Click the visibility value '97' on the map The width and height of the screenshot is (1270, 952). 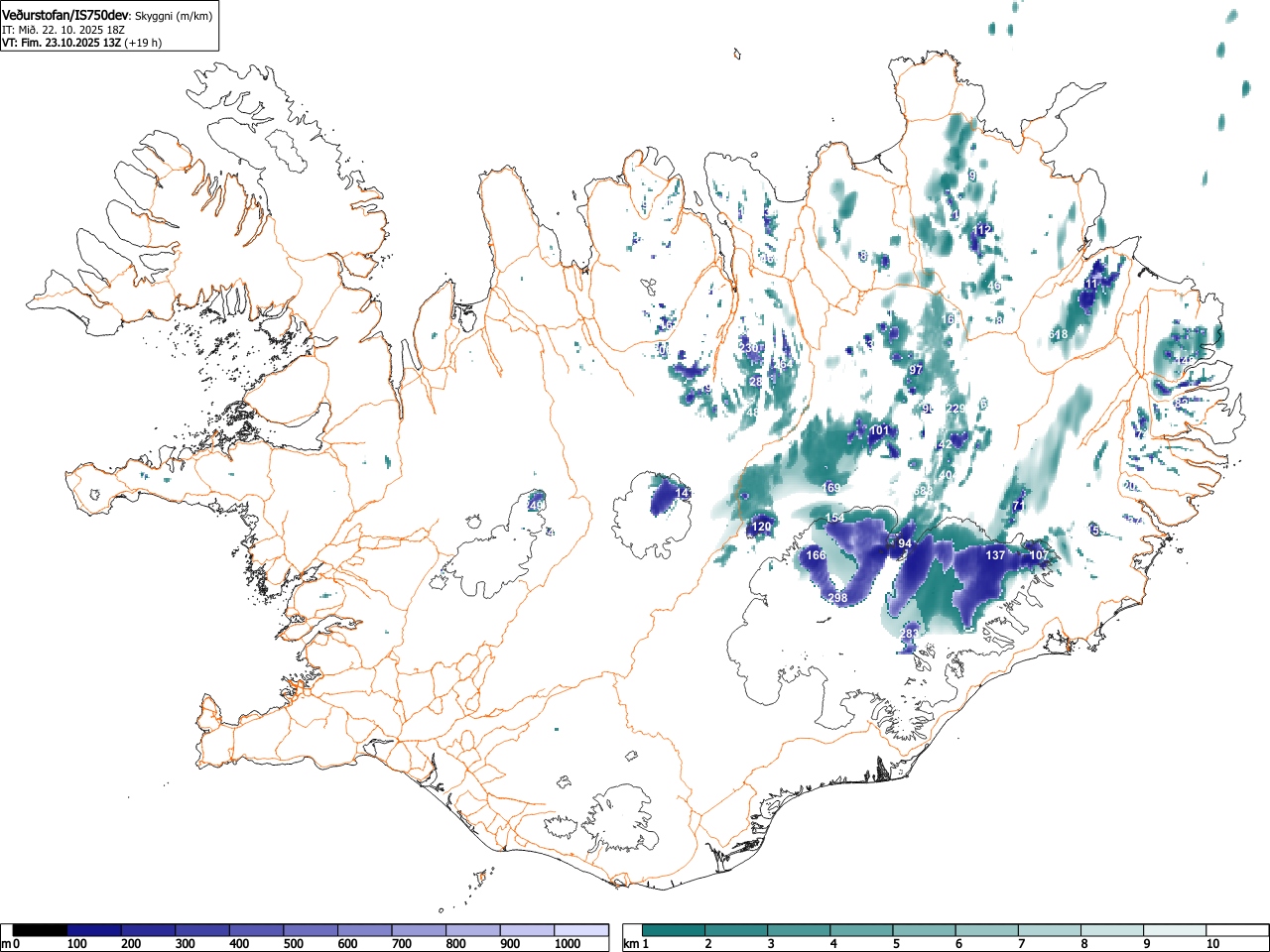[916, 370]
